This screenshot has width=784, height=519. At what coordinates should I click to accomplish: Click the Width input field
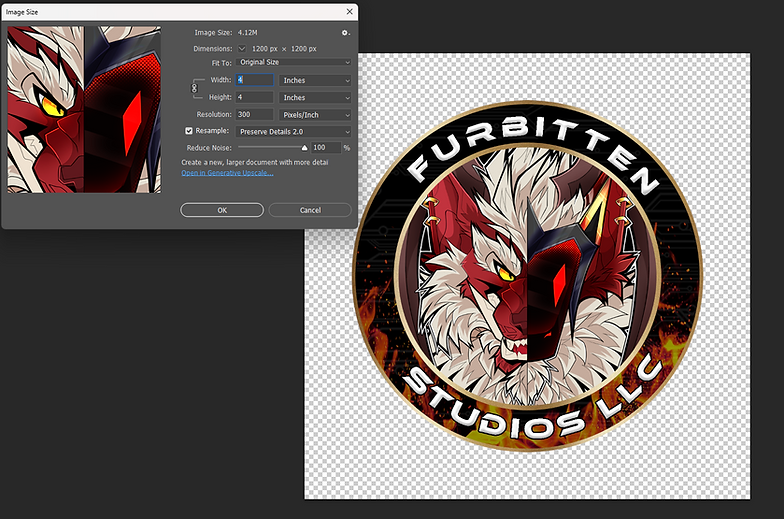(x=254, y=80)
